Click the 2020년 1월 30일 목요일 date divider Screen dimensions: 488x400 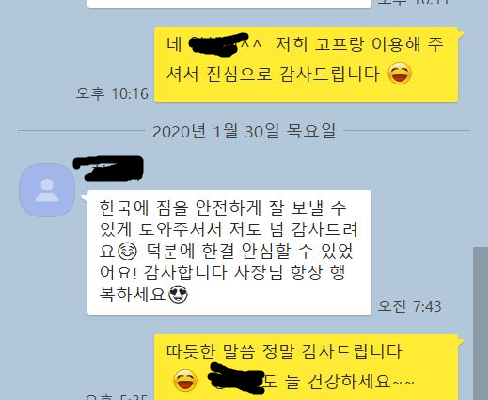tap(244, 131)
